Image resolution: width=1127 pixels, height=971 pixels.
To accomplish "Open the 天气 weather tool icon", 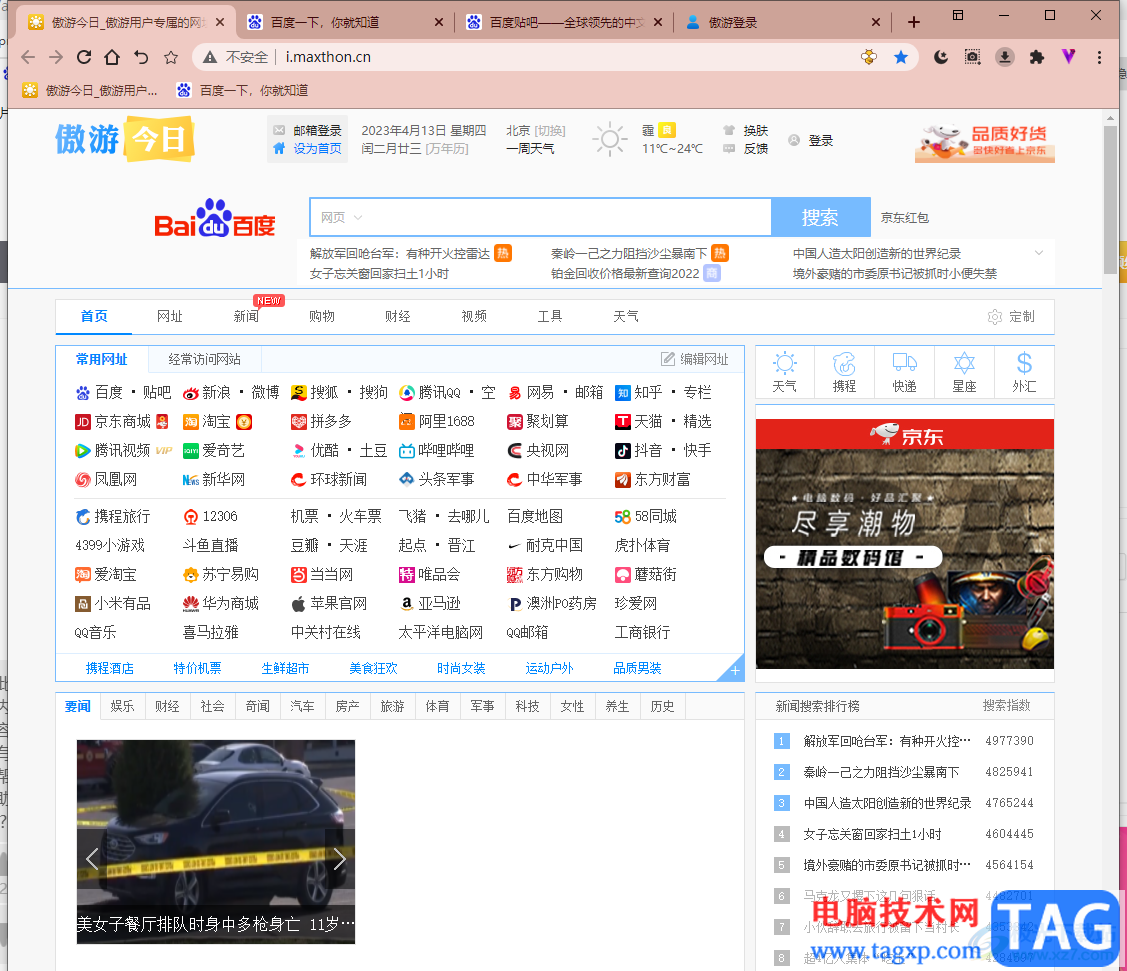I will pos(784,372).
